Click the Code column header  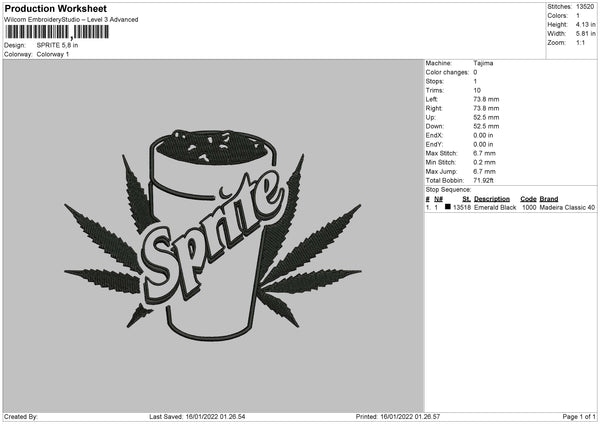[528, 199]
